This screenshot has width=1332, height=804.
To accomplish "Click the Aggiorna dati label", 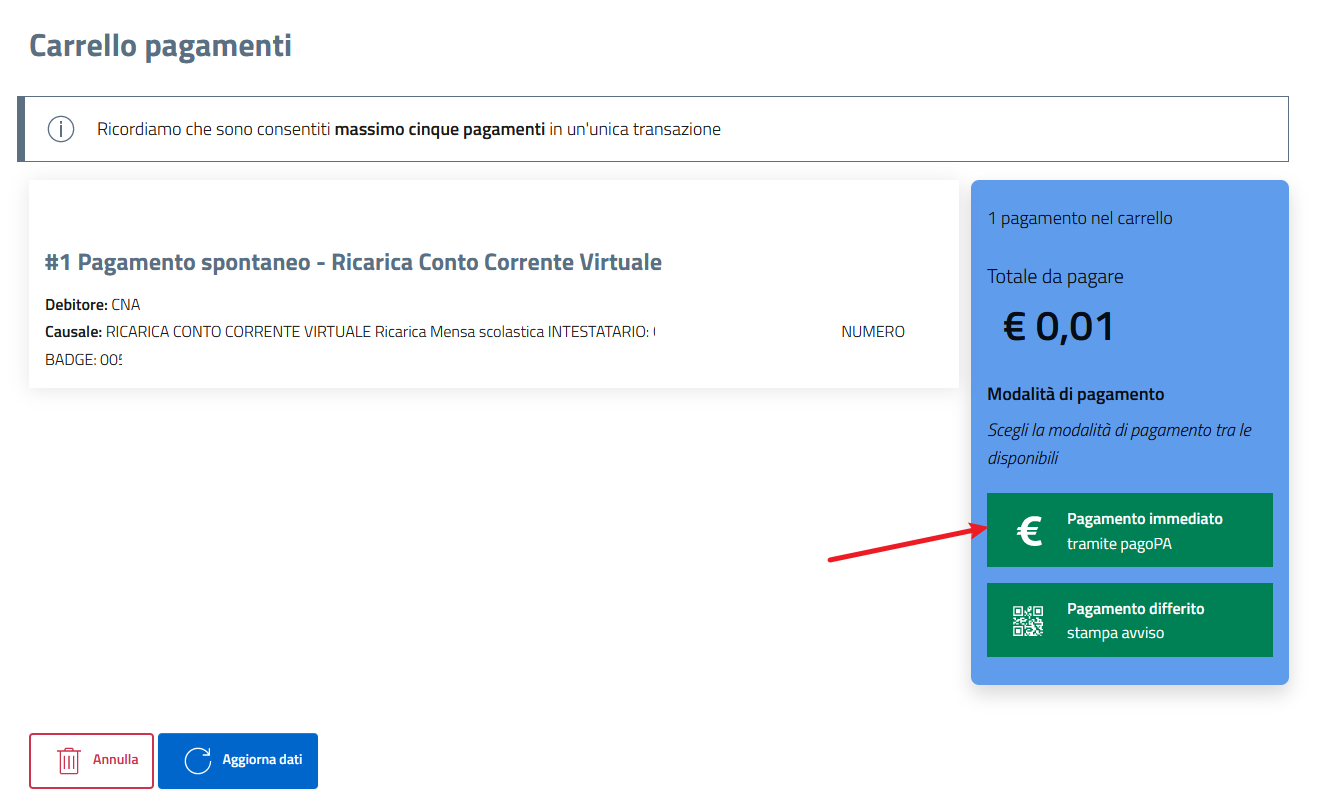I will (262, 760).
